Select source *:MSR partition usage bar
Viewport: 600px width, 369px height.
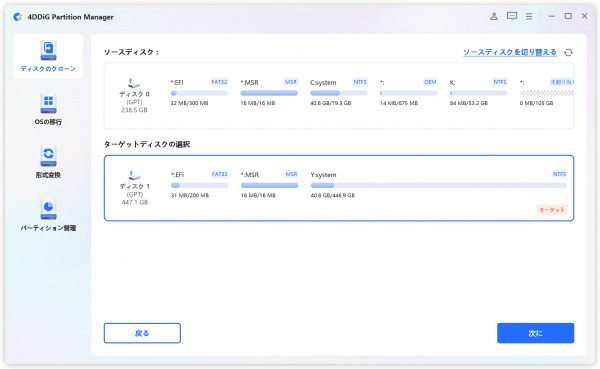click(x=269, y=93)
